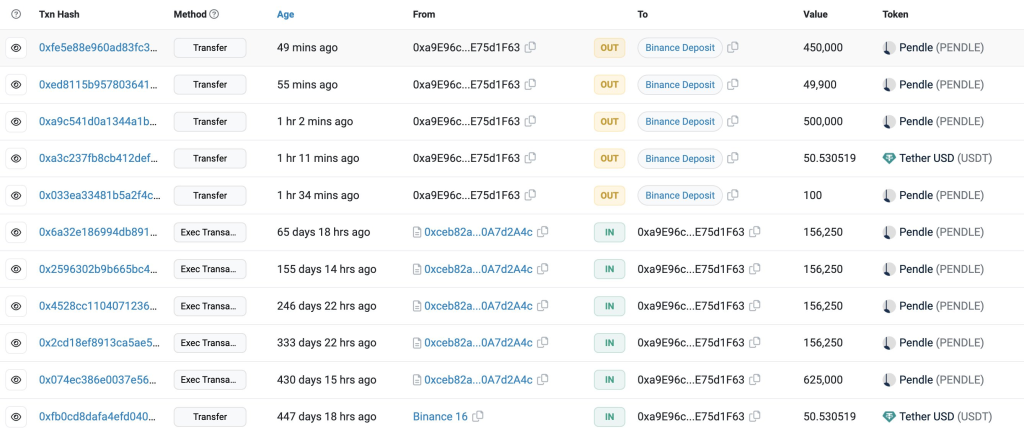This screenshot has width=1024, height=428.
Task: Open Binance Deposit link in 50.530519 row
Action: [680, 158]
